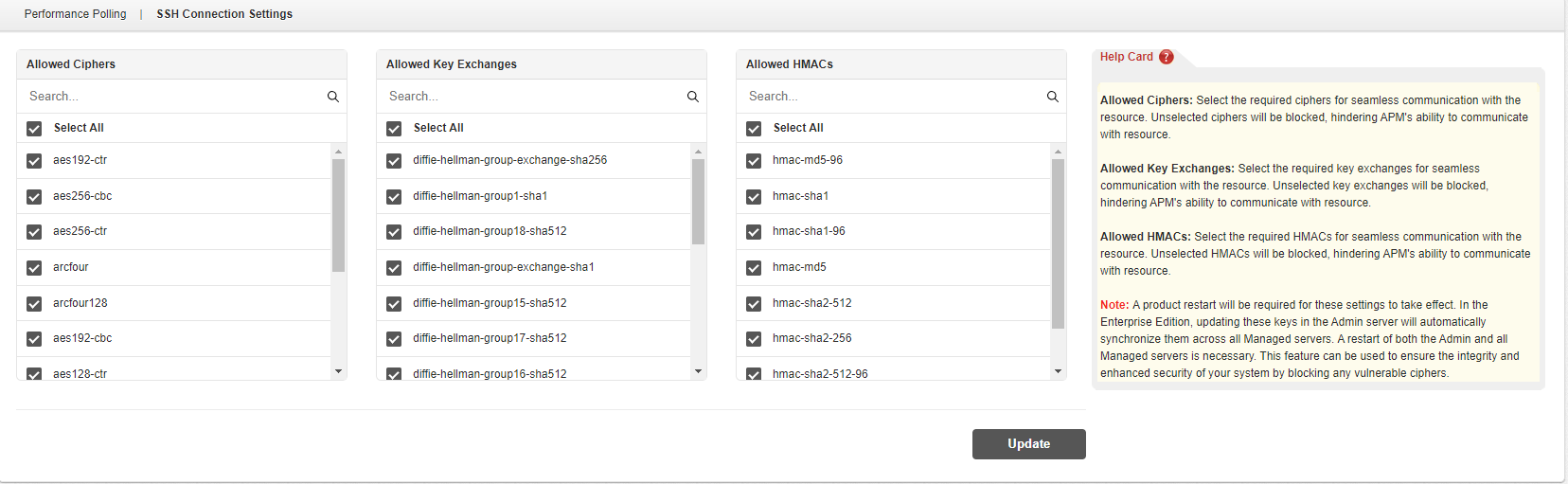Disable the hmac-md5 checkbox
The image size is (1568, 484).
click(x=754, y=268)
